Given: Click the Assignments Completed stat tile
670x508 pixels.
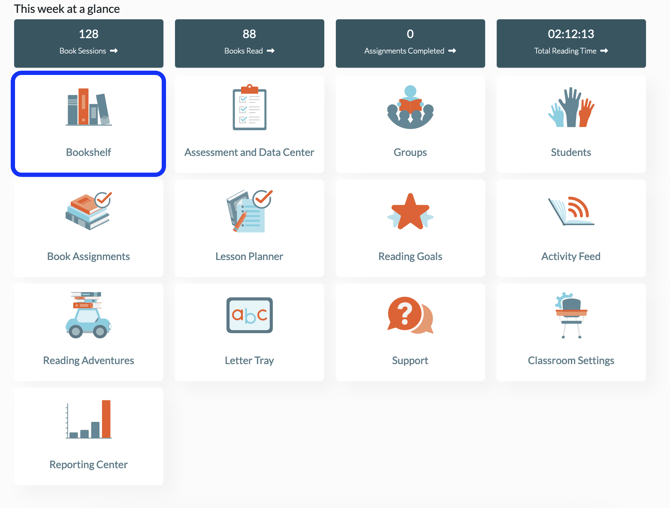Looking at the screenshot, I should click(410, 43).
